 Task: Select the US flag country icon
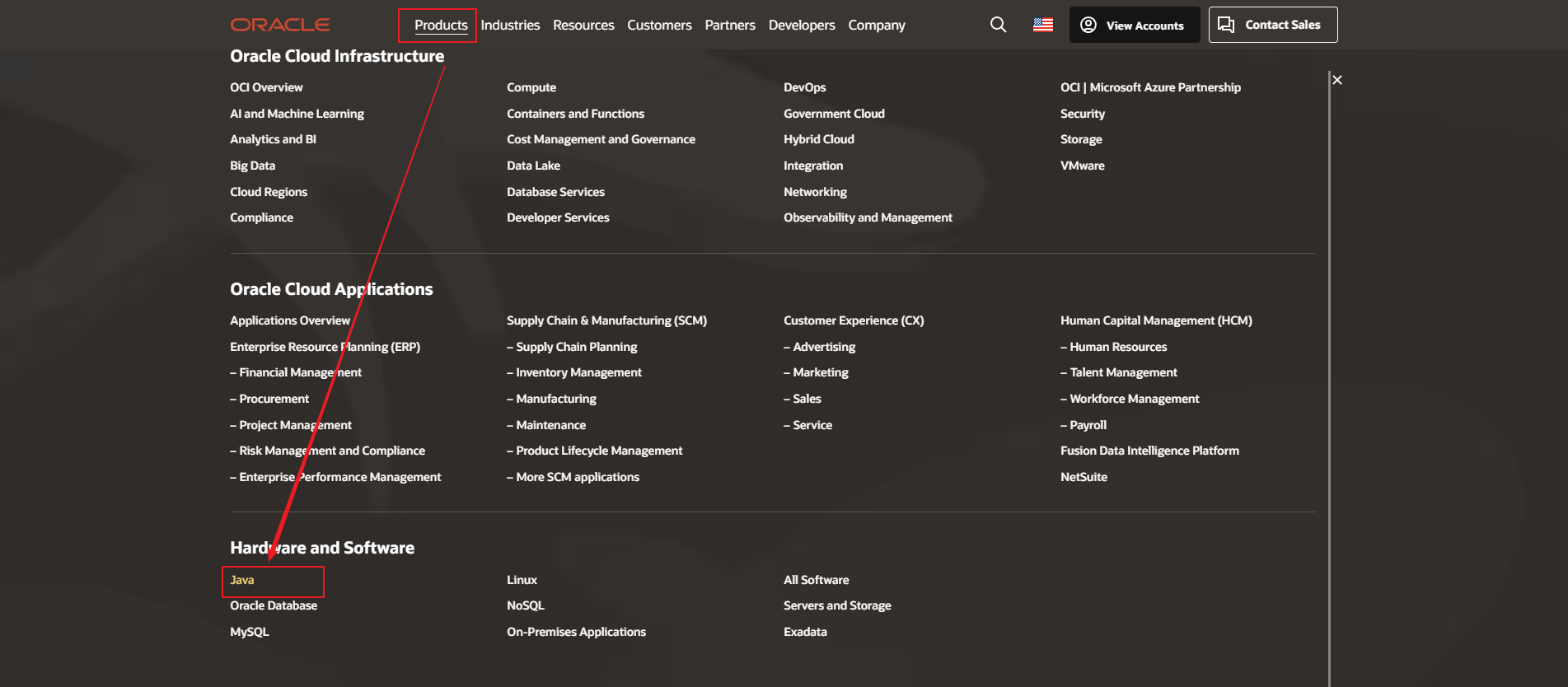pyautogui.click(x=1043, y=25)
